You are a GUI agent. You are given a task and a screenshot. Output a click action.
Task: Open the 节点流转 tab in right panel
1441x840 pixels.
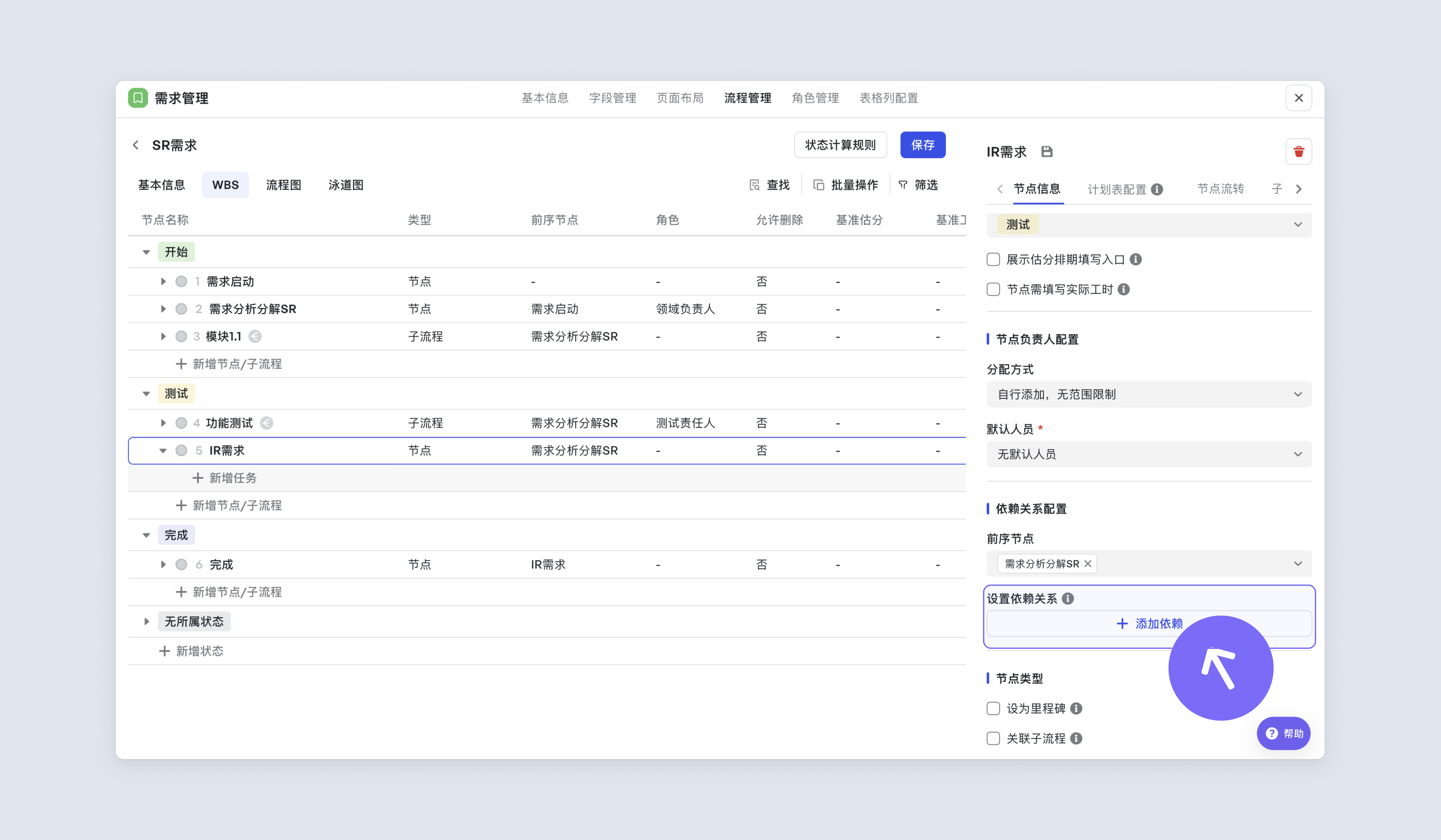coord(1220,189)
